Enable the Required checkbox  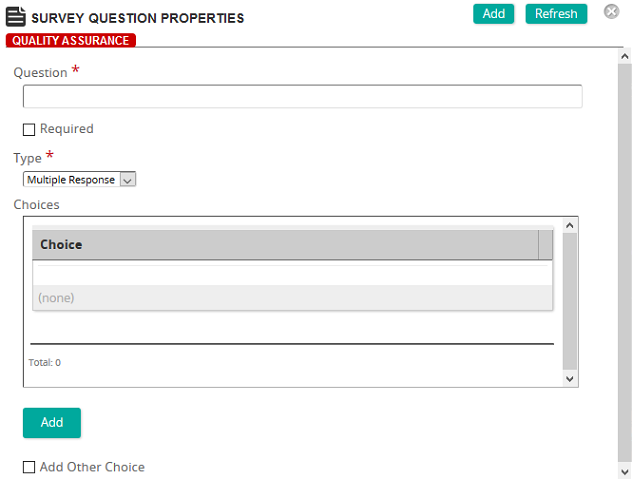pos(29,130)
